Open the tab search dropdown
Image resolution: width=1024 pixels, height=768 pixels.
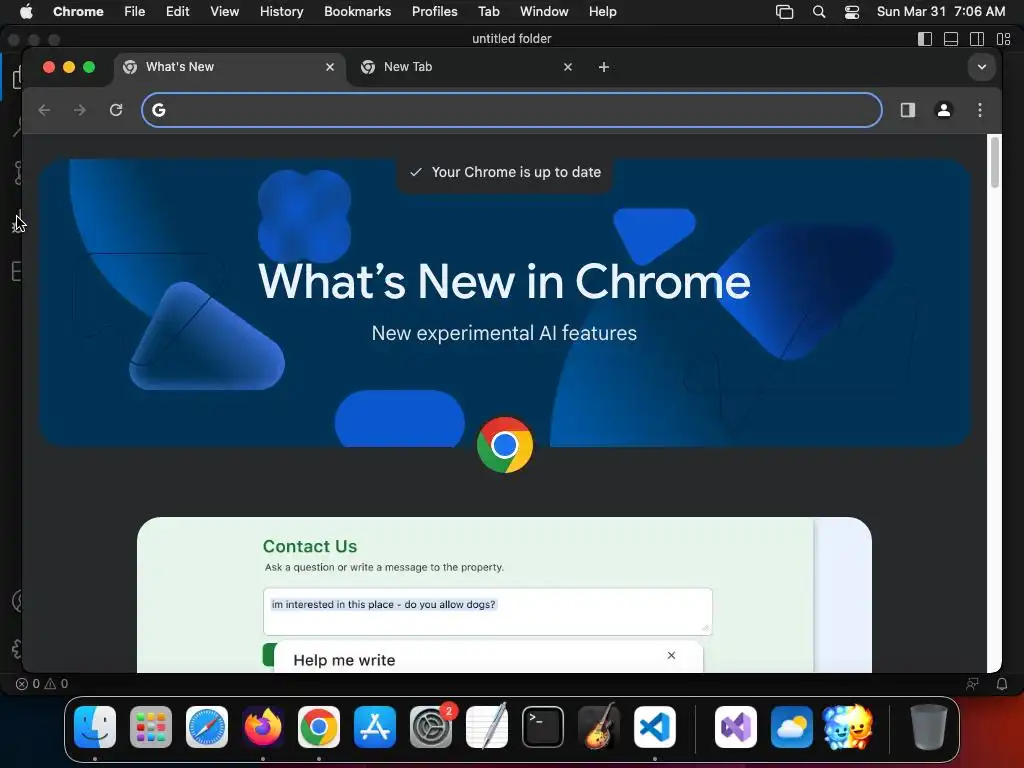click(x=982, y=67)
